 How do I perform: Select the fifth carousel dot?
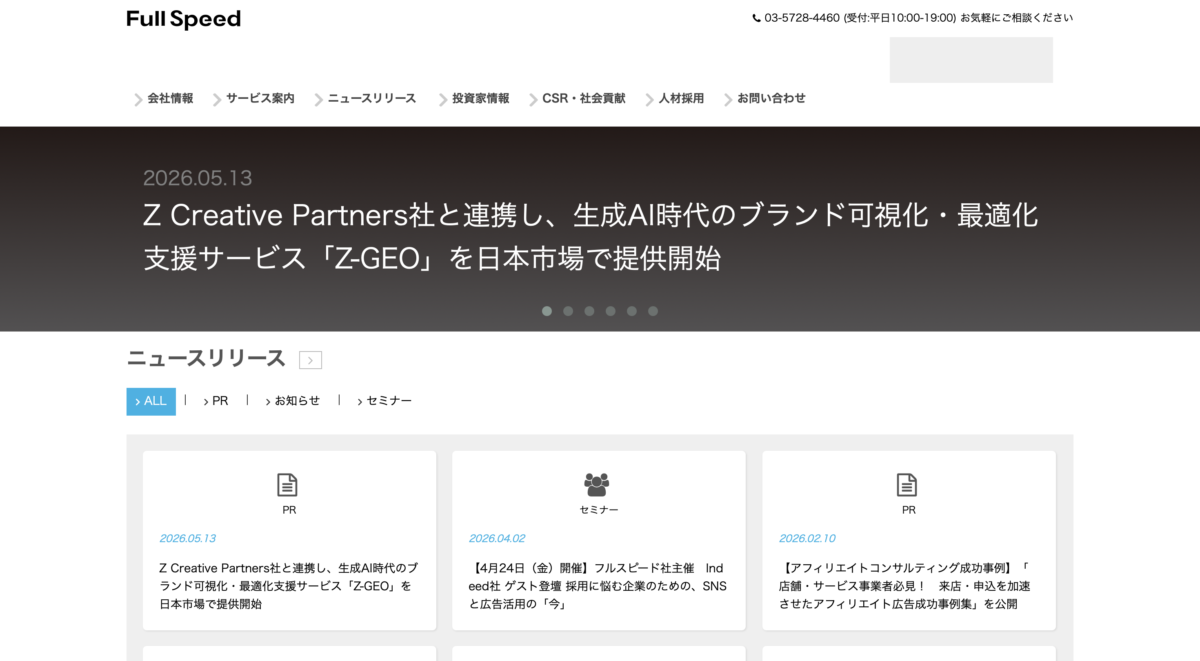pos(631,311)
